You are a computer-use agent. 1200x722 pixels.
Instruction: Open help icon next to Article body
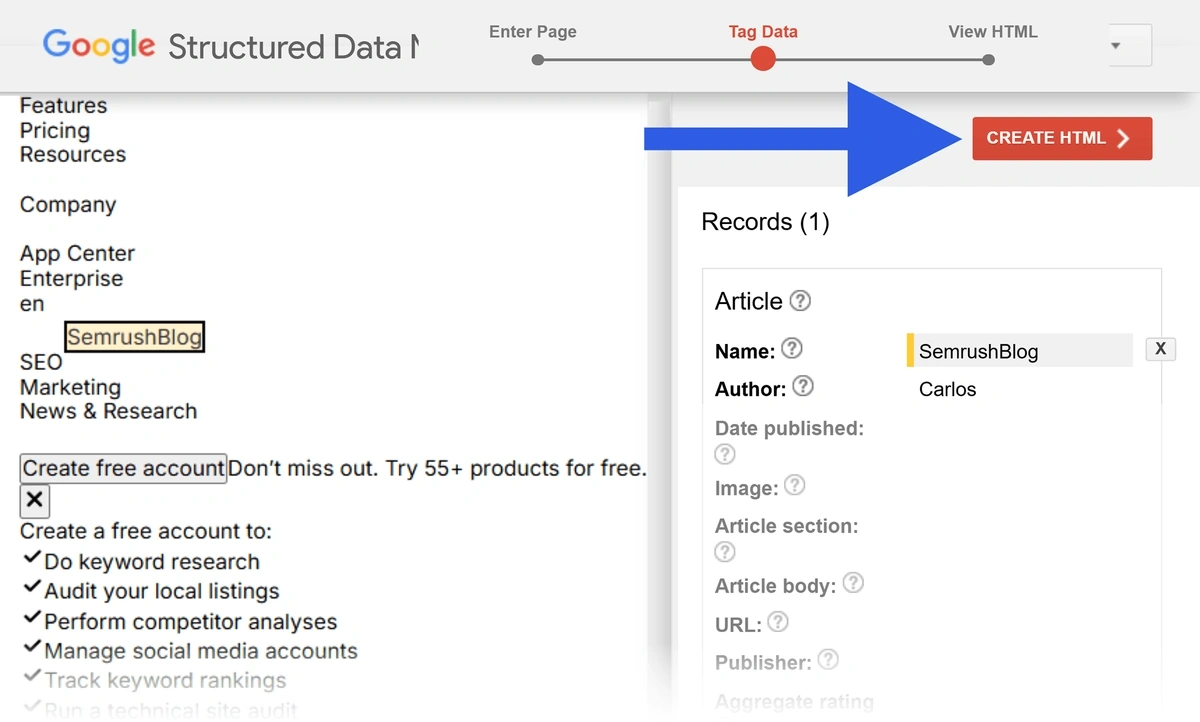[853, 583]
